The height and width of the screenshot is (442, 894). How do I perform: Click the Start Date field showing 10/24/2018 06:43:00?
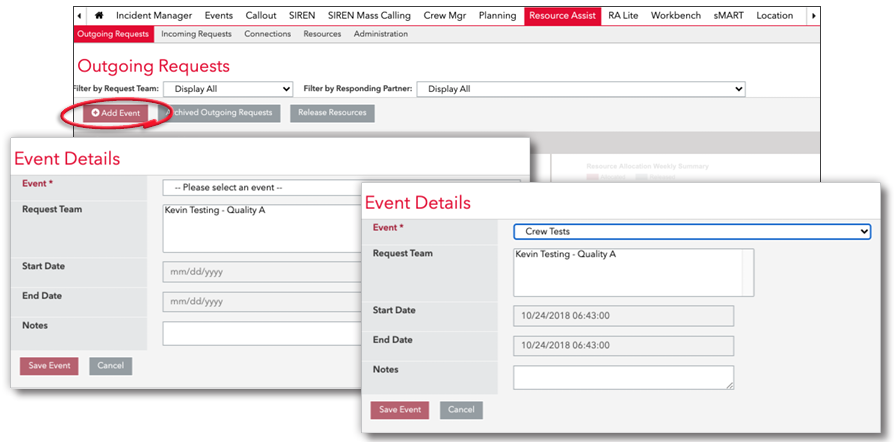[624, 316]
